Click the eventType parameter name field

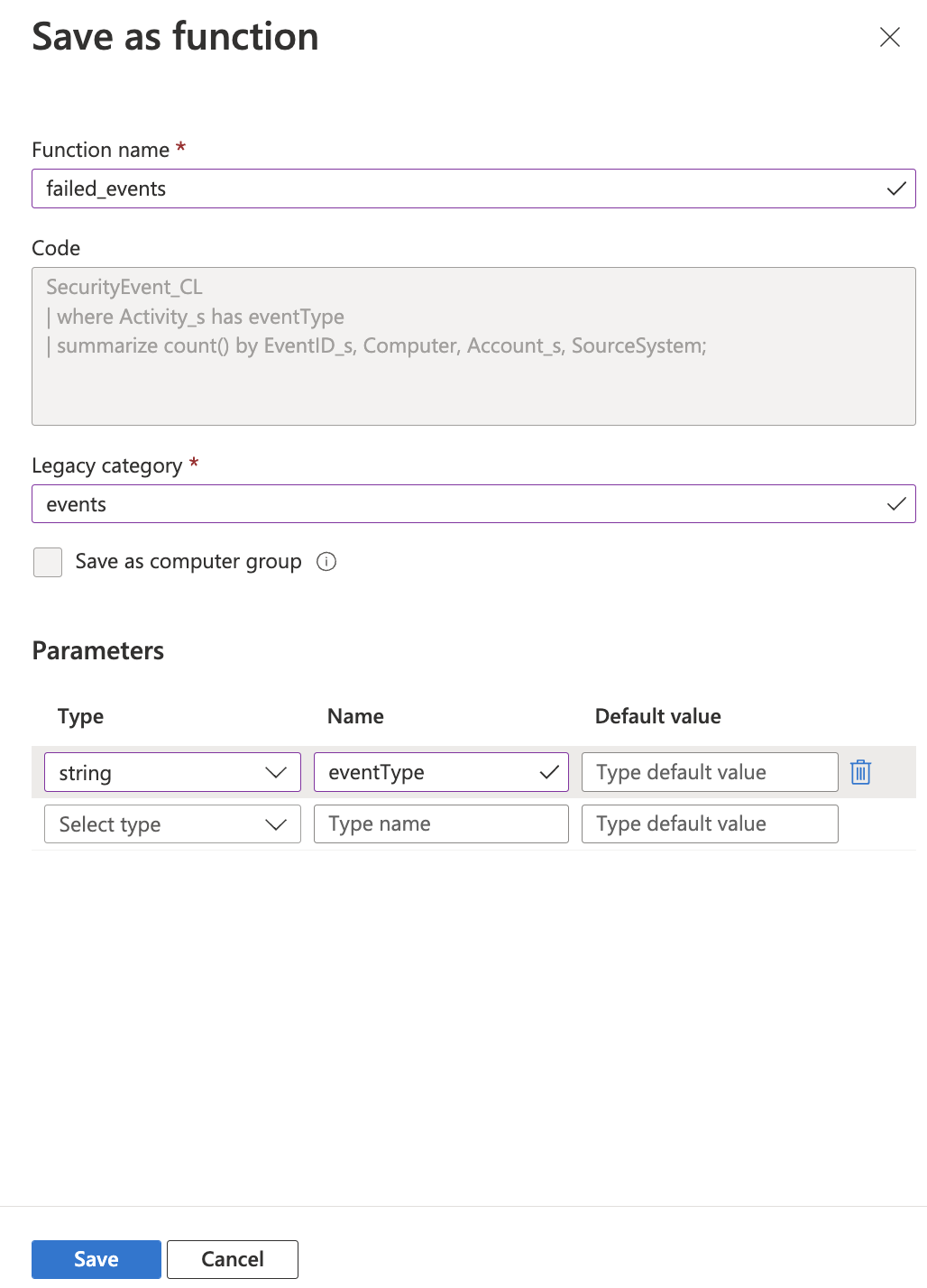click(424, 772)
